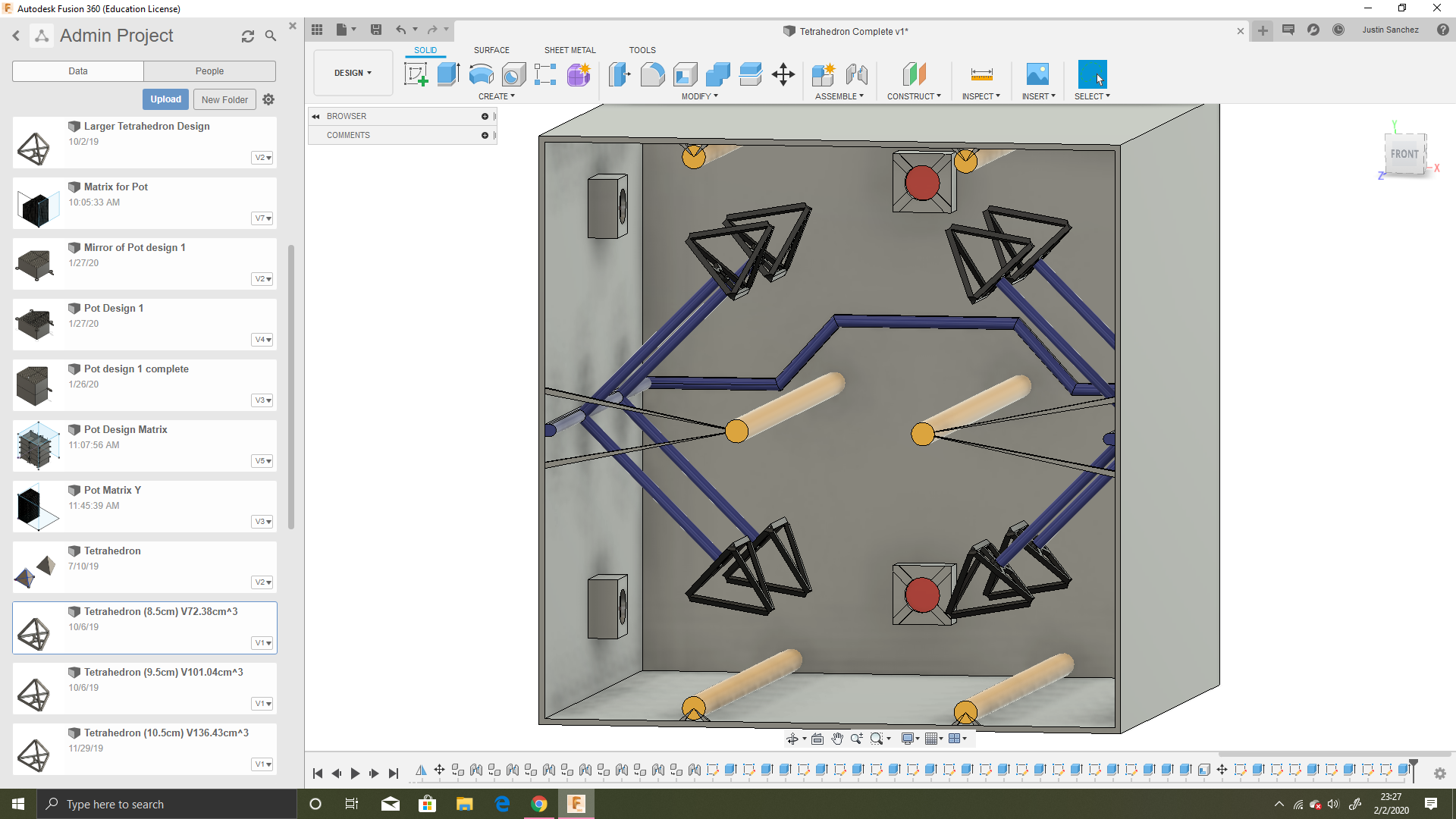
Task: Open File Explorer from the taskbar
Action: pyautogui.click(x=465, y=804)
